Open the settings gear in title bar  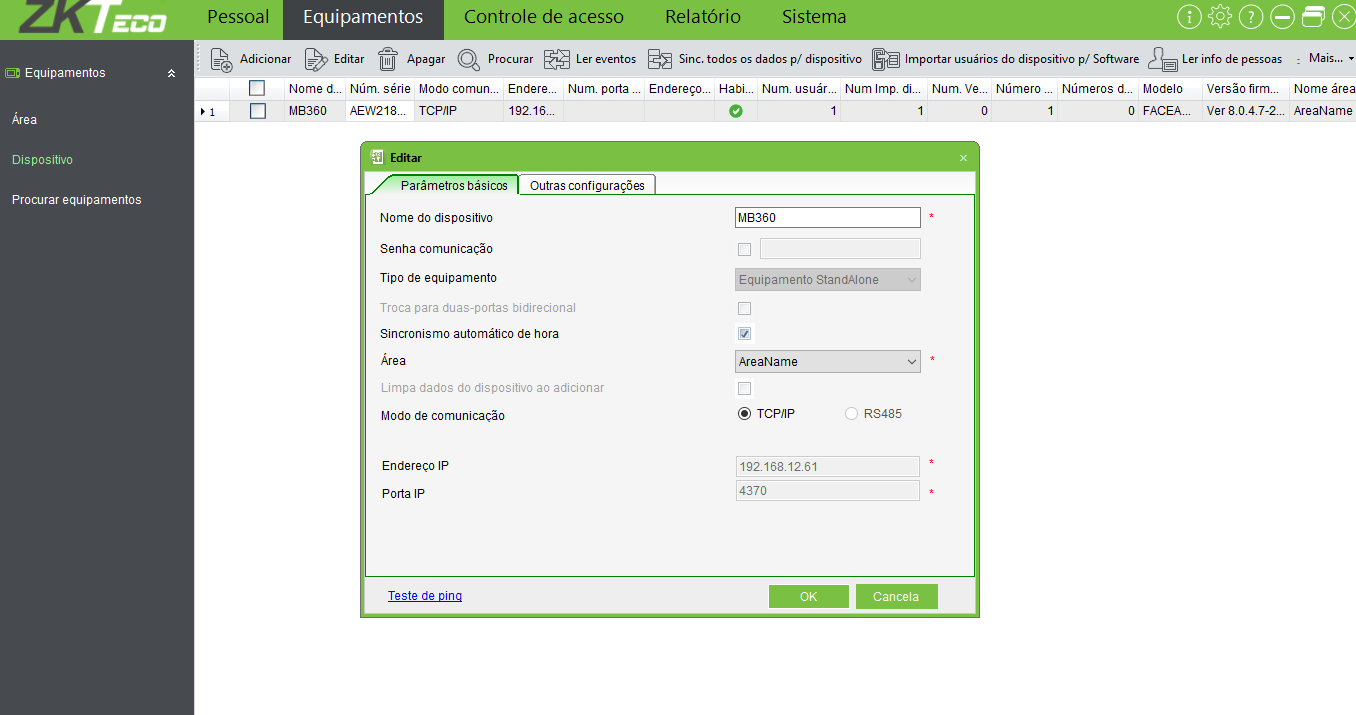[1219, 17]
